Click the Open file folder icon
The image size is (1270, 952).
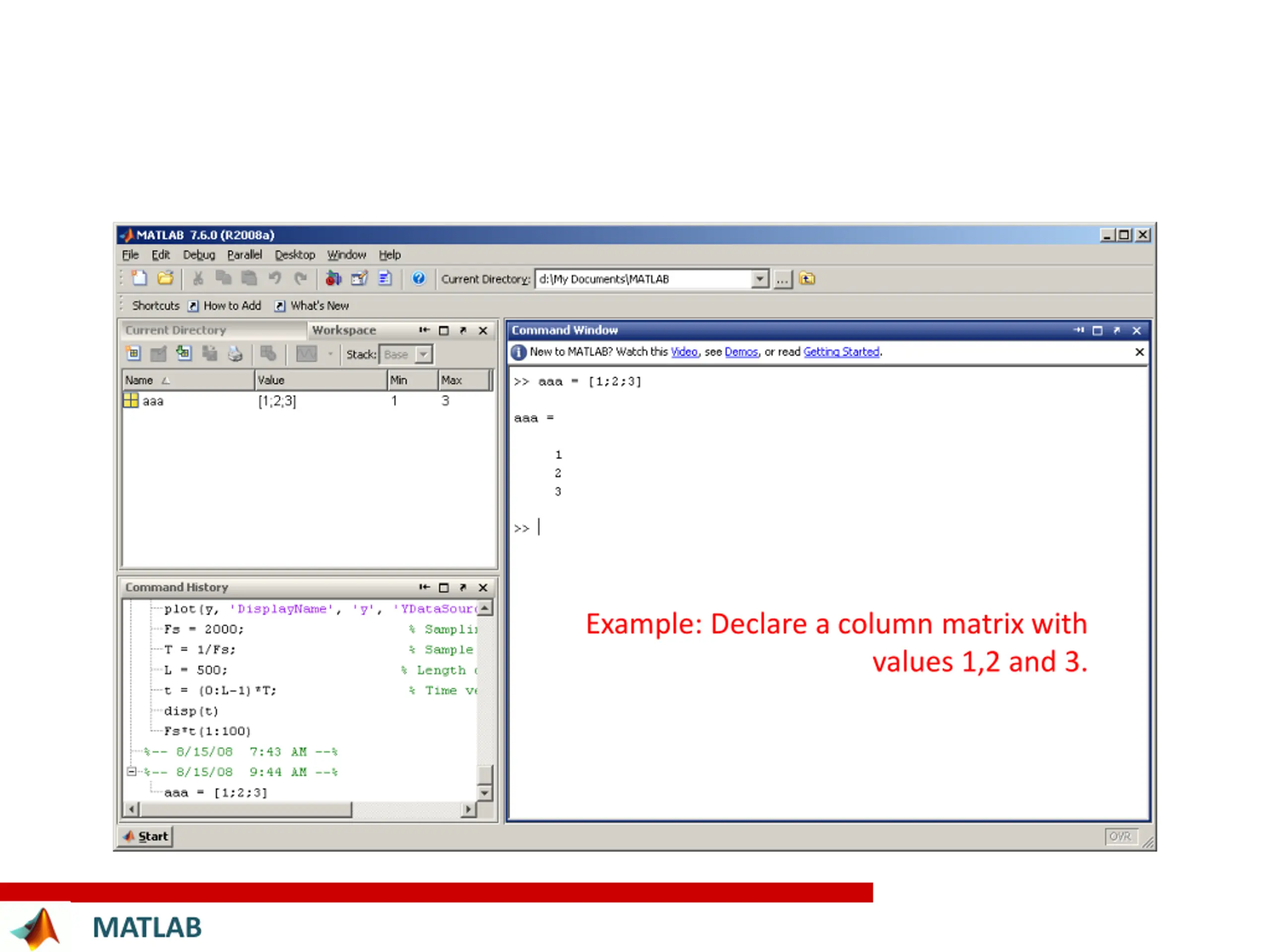(165, 278)
